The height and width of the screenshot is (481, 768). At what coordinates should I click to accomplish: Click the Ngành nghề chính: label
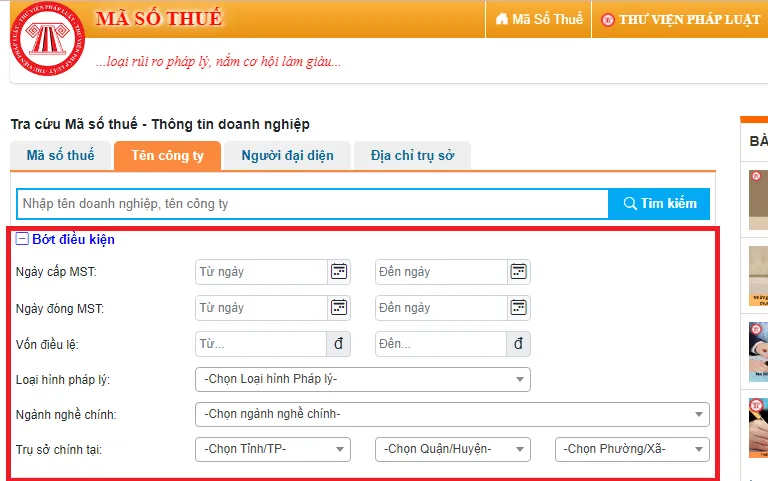click(66, 414)
